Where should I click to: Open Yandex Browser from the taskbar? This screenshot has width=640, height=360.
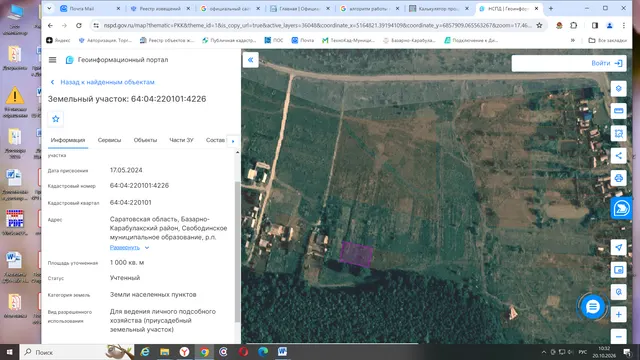(x=184, y=352)
